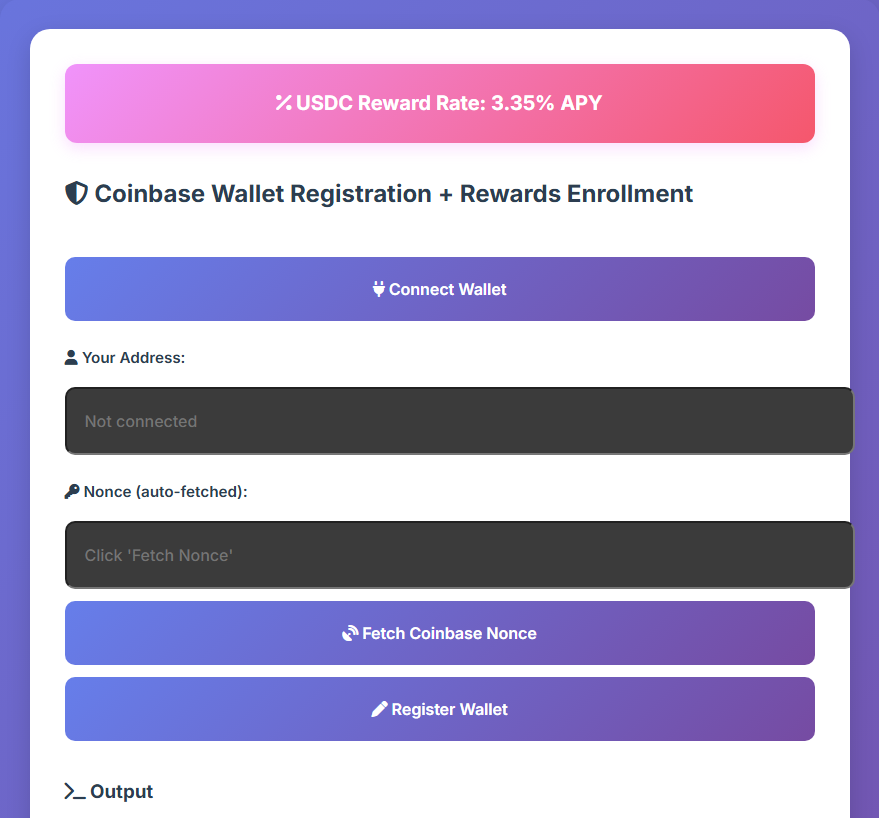Click the 3.35% APY text in the banner

(x=547, y=103)
